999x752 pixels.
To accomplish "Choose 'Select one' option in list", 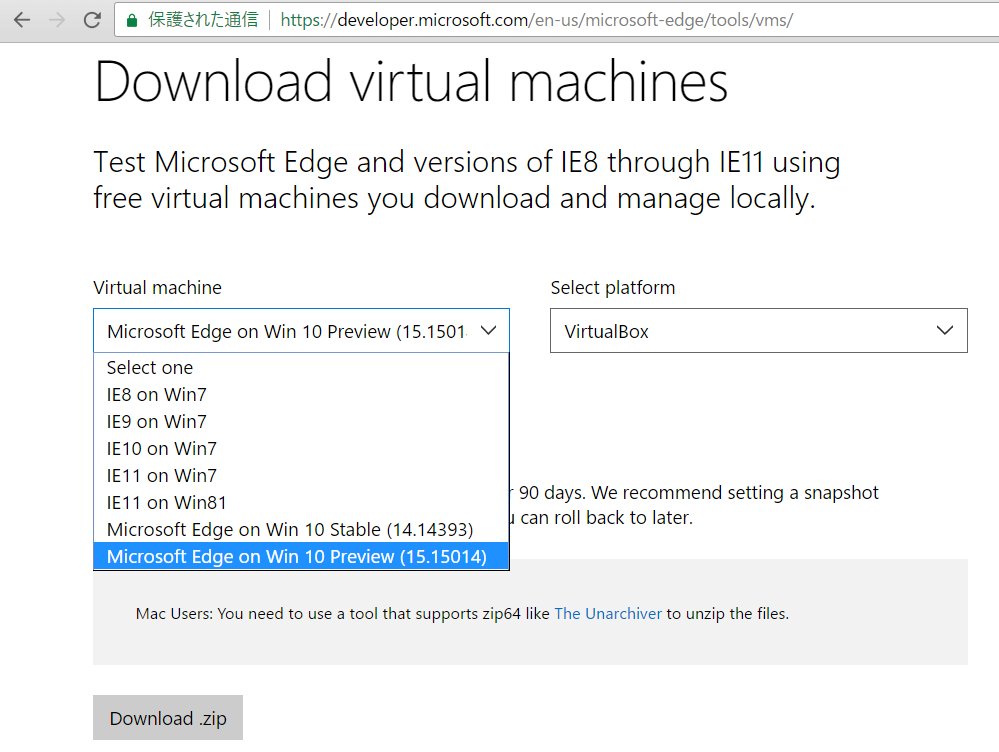I will [x=301, y=368].
